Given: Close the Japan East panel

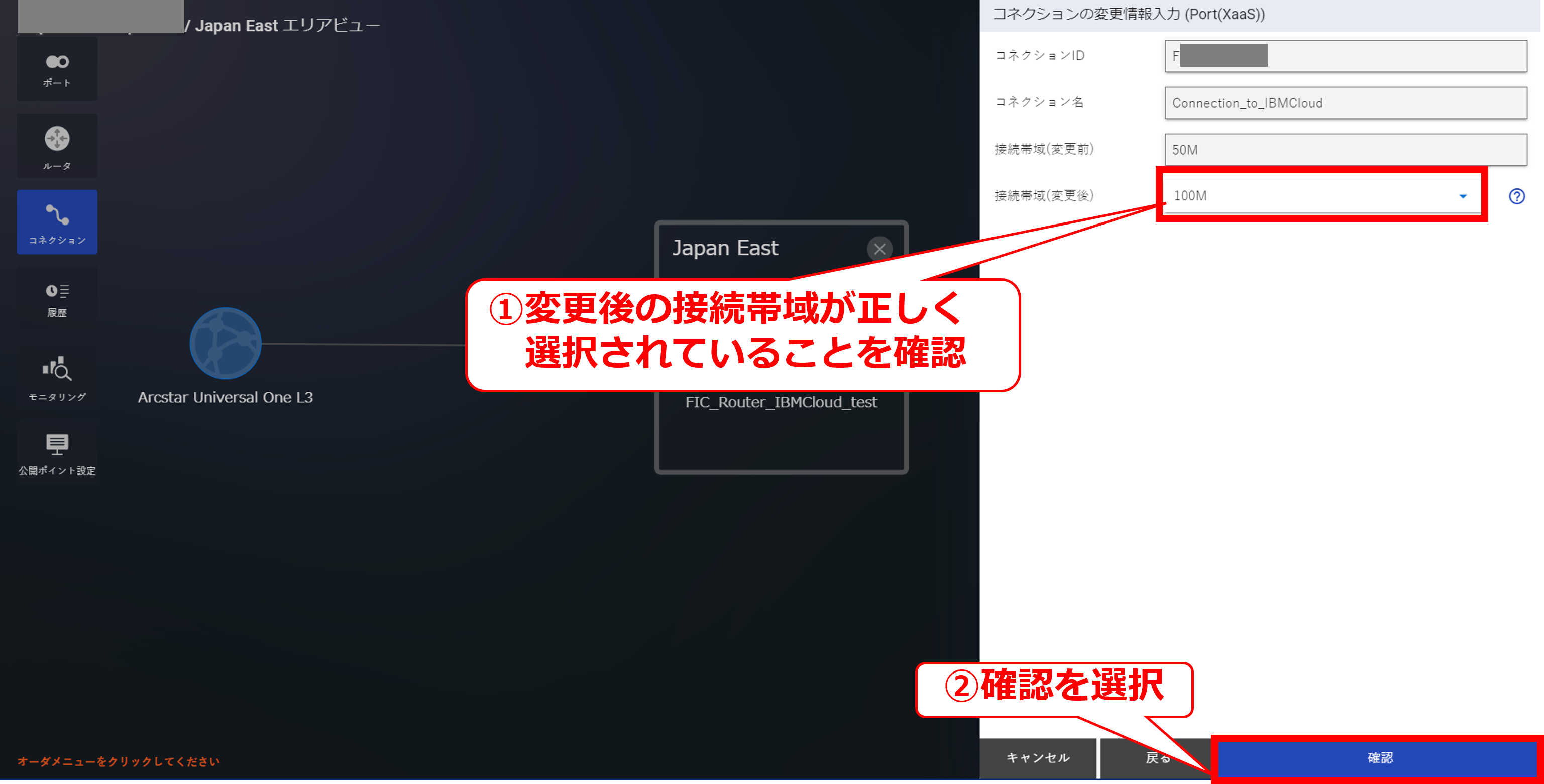Looking at the screenshot, I should click(x=879, y=249).
